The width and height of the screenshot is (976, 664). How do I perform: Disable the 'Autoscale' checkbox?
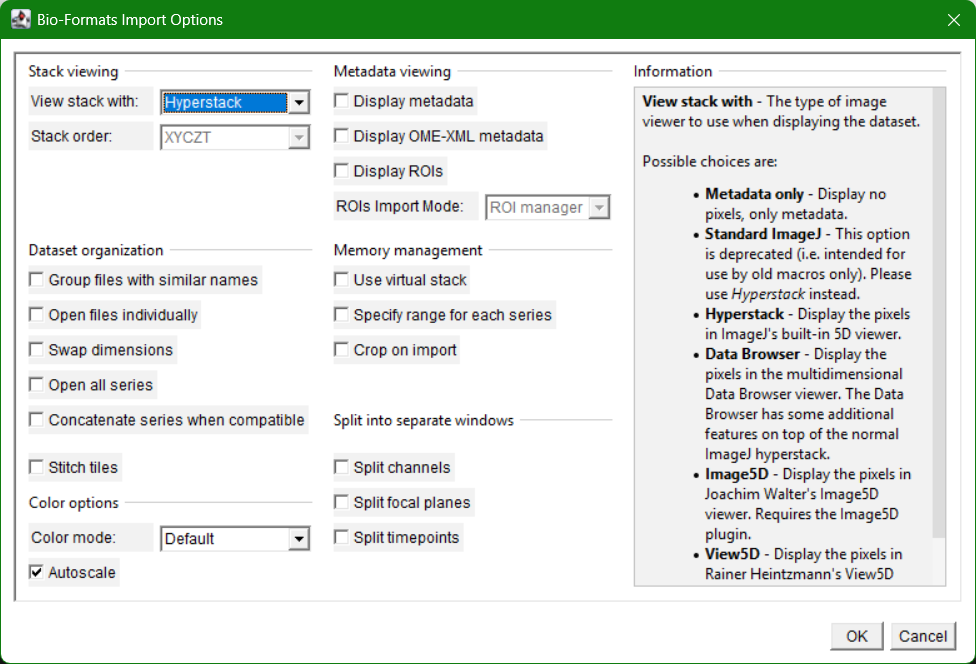click(x=35, y=572)
